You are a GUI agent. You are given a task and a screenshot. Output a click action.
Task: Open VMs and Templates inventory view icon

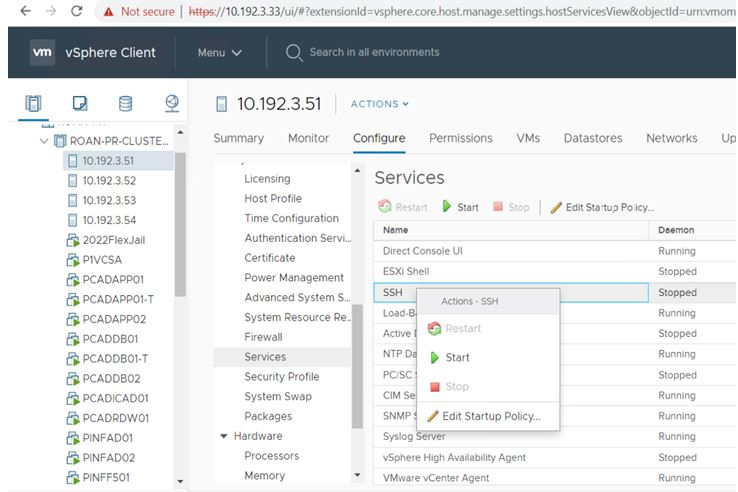[80, 103]
